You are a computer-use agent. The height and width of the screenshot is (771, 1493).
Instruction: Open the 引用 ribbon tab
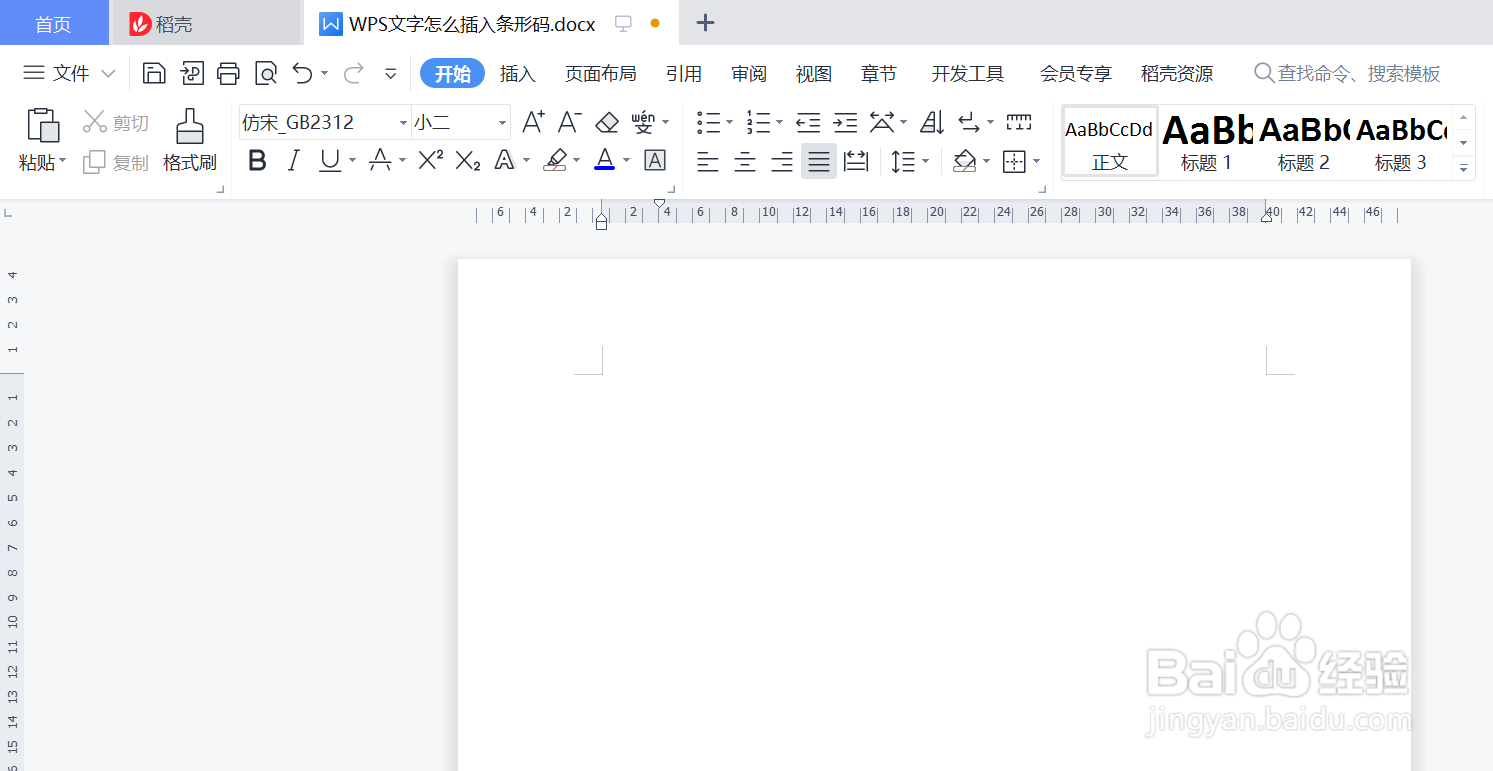pos(684,74)
